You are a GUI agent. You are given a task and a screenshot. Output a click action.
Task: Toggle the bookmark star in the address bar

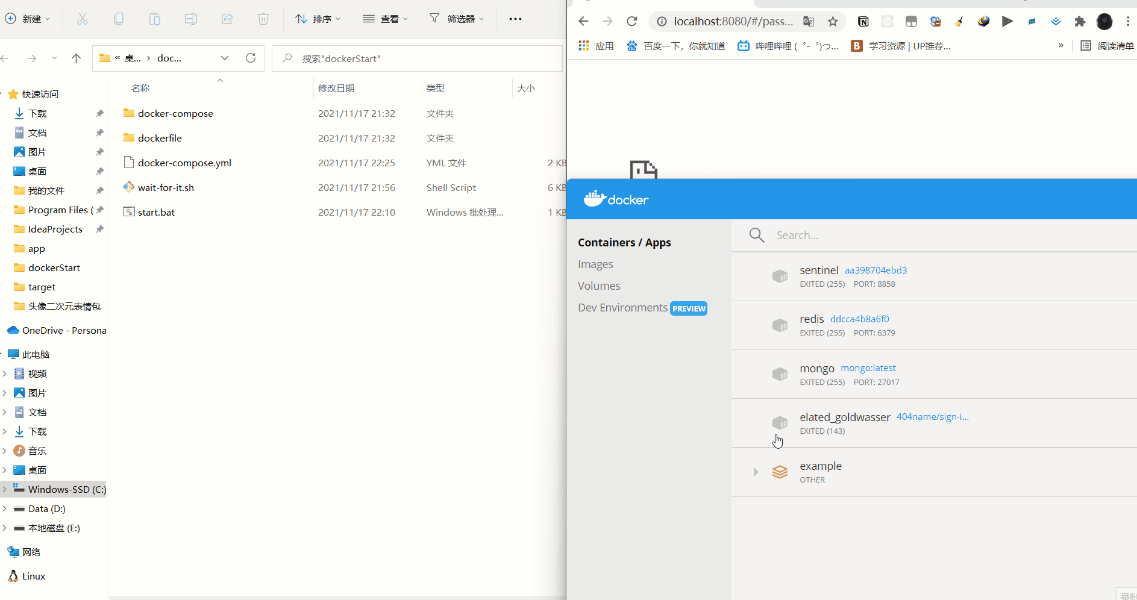point(832,20)
